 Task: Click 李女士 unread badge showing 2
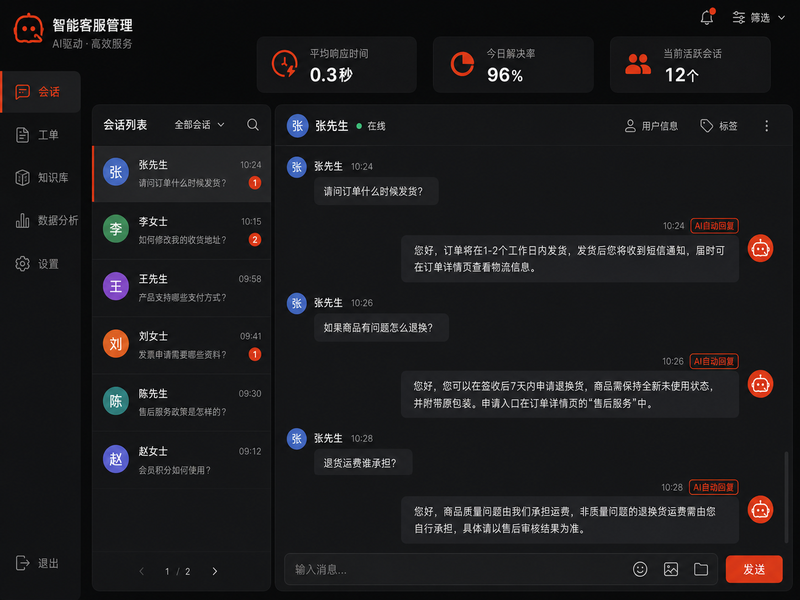[x=255, y=240]
